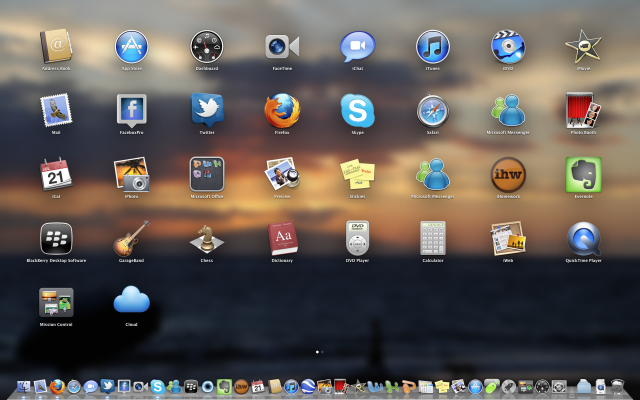This screenshot has height=400, width=640.
Task: Open Google Earth in the Dock
Action: pos(308,386)
